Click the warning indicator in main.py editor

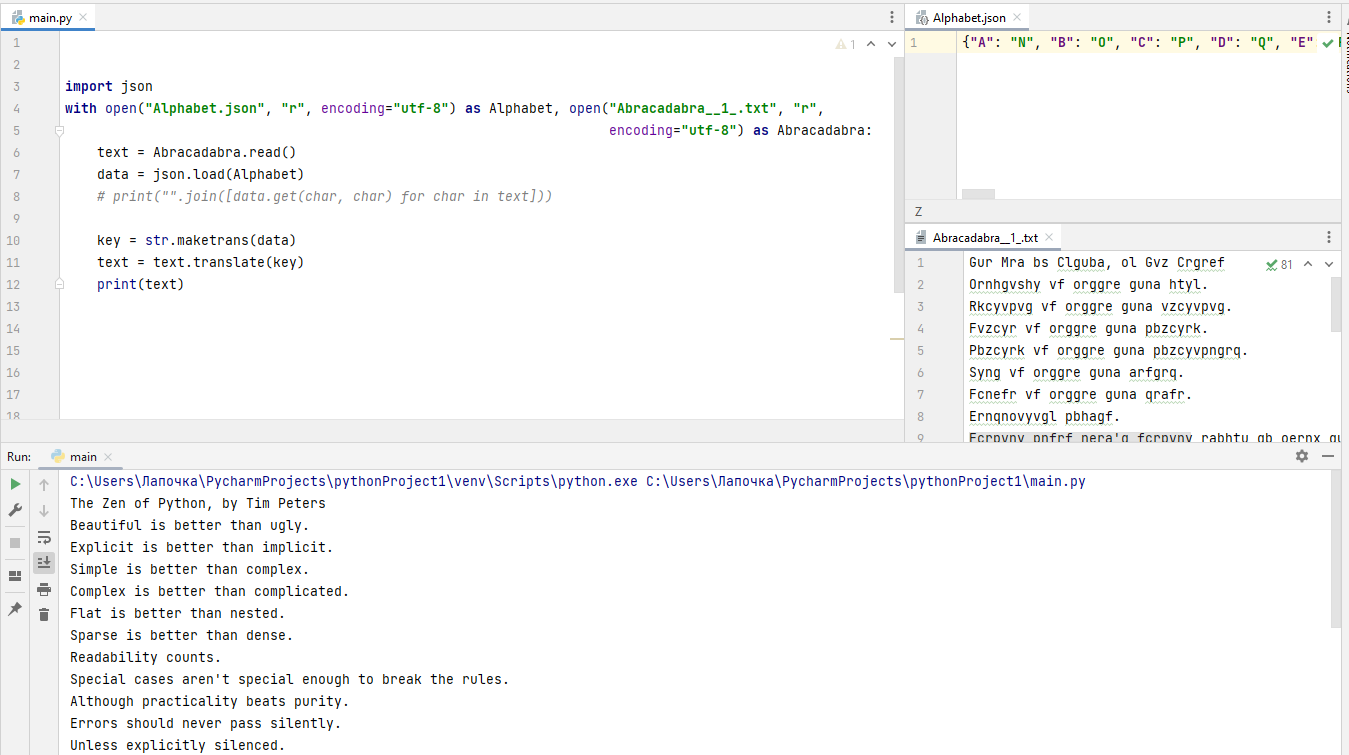pos(846,44)
